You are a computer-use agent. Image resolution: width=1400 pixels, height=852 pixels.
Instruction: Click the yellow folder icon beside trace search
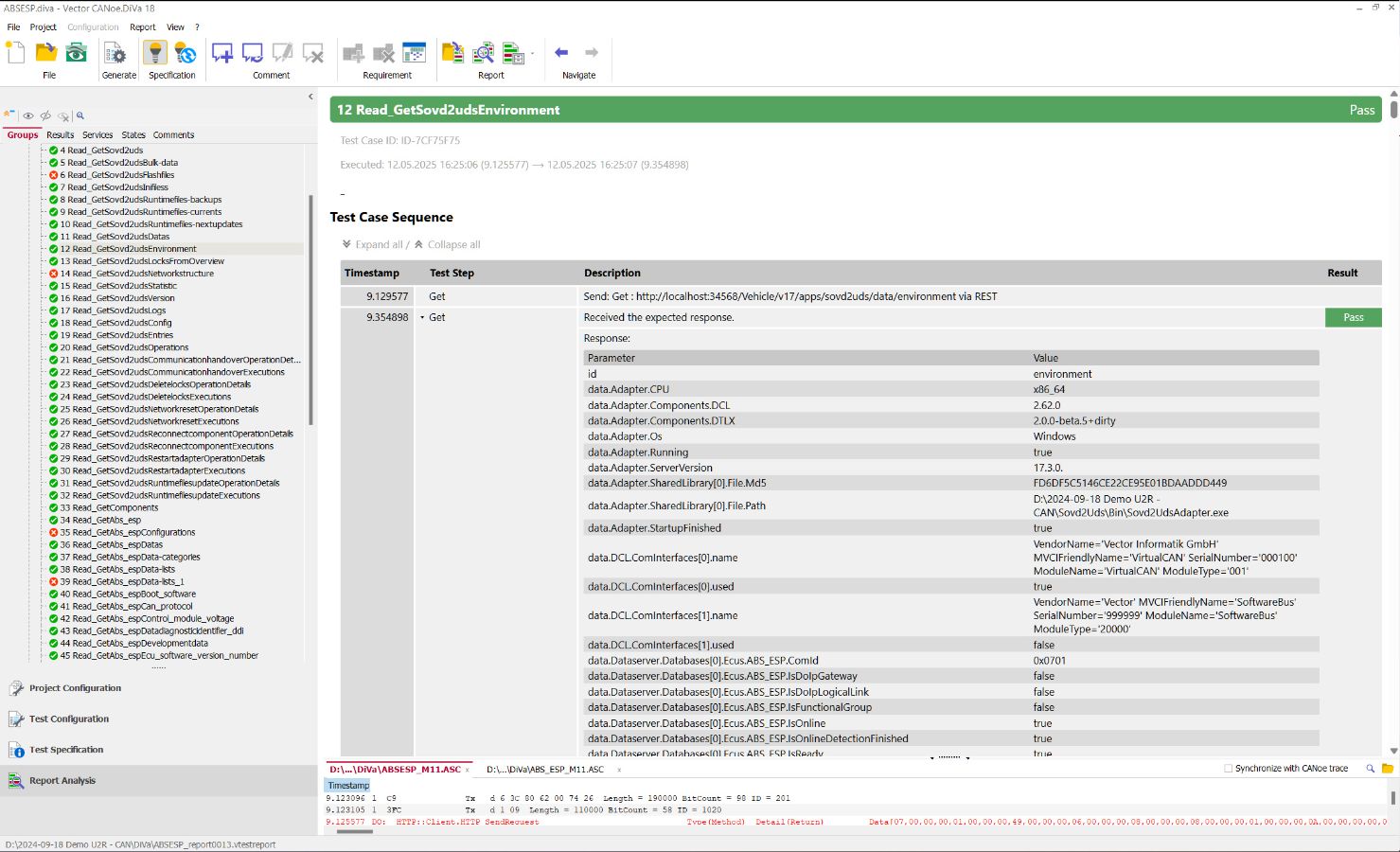[1388, 769]
